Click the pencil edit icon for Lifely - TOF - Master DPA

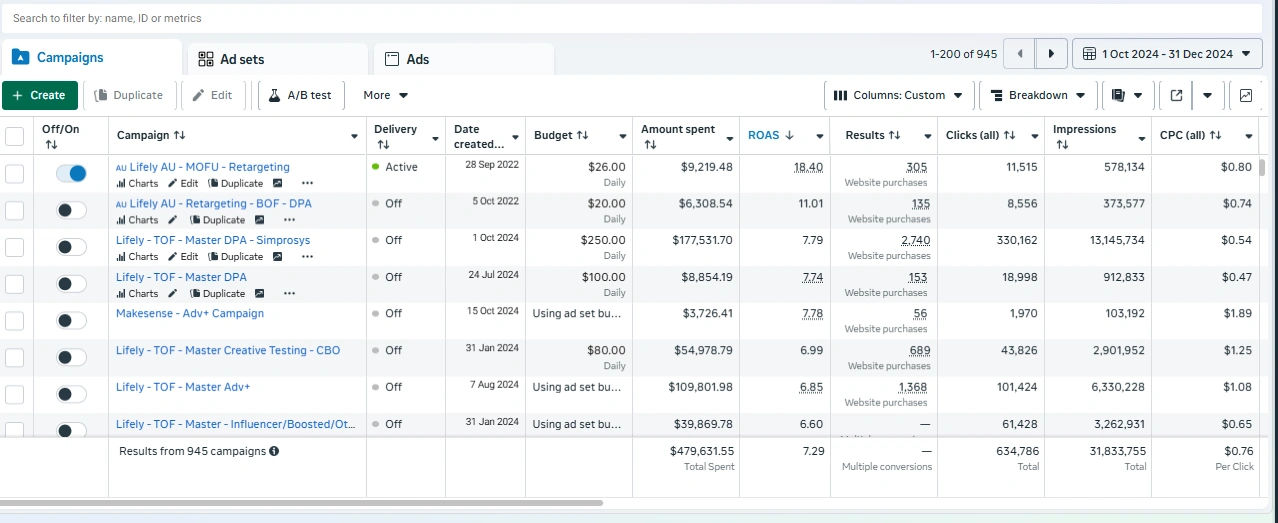point(172,294)
